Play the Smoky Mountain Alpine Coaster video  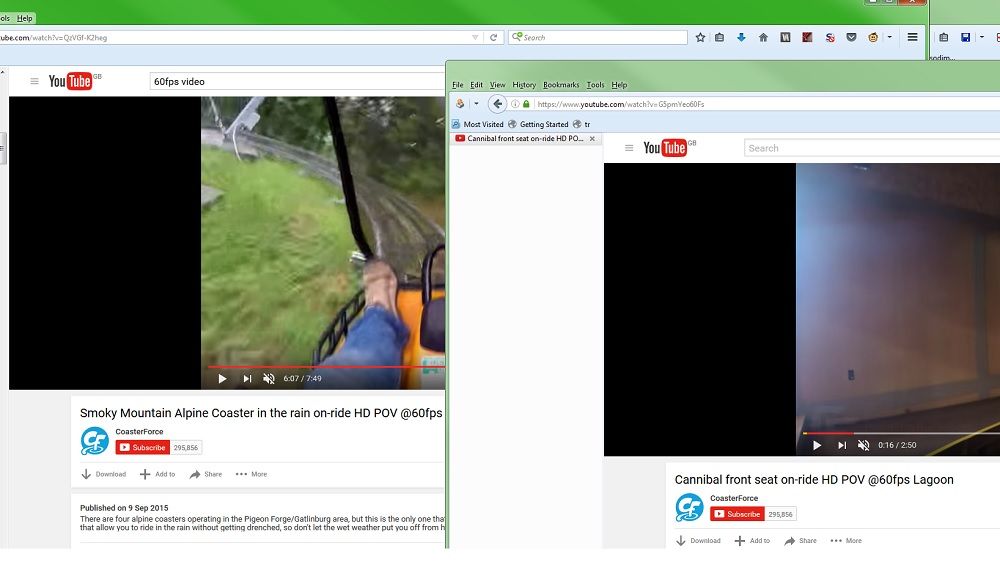[x=222, y=378]
